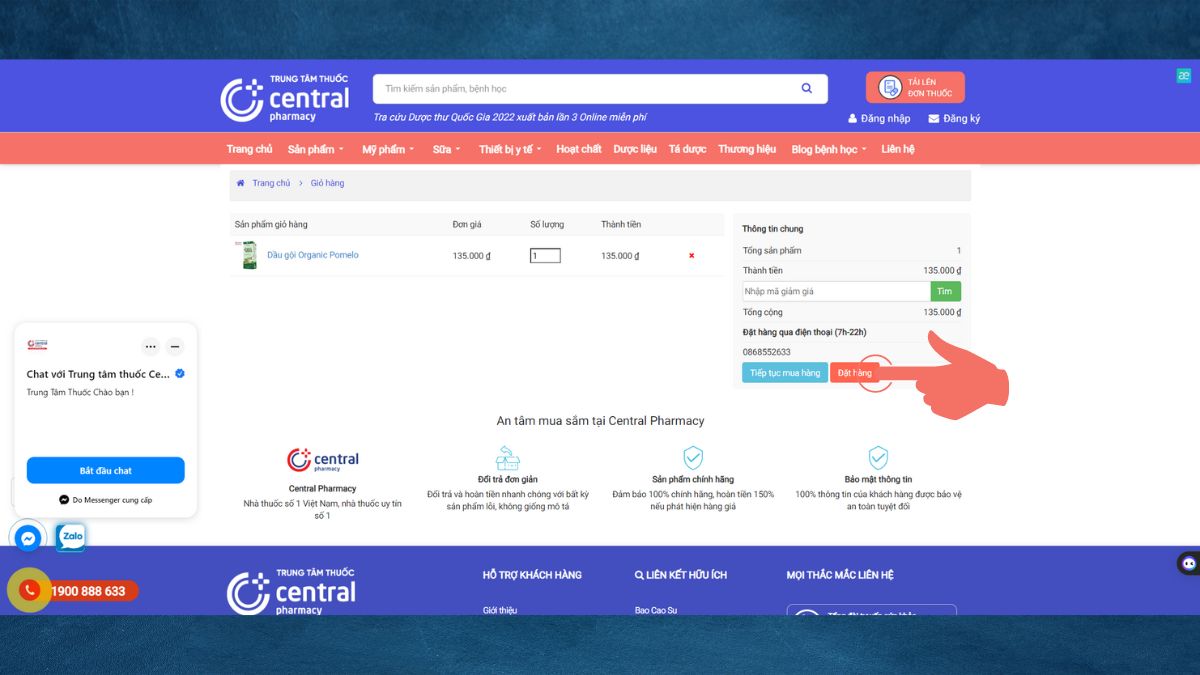The height and width of the screenshot is (675, 1200).
Task: Click the red phone call icon
Action: click(x=30, y=590)
